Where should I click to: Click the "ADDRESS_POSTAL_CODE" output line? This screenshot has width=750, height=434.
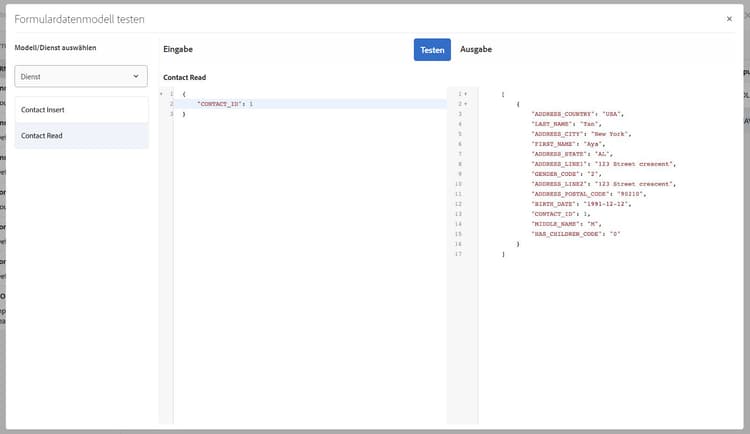click(x=589, y=194)
